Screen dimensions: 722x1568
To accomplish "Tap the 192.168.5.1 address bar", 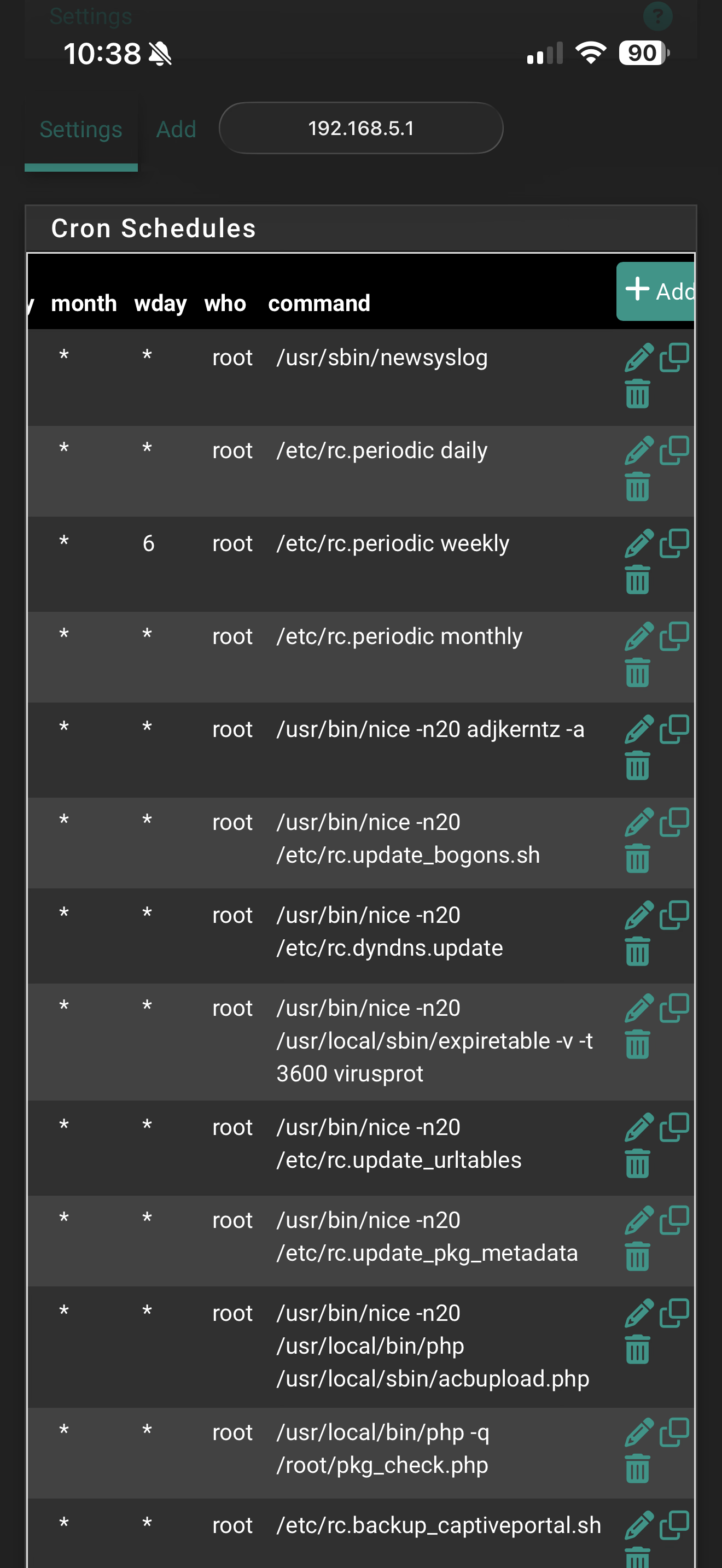I will click(360, 128).
